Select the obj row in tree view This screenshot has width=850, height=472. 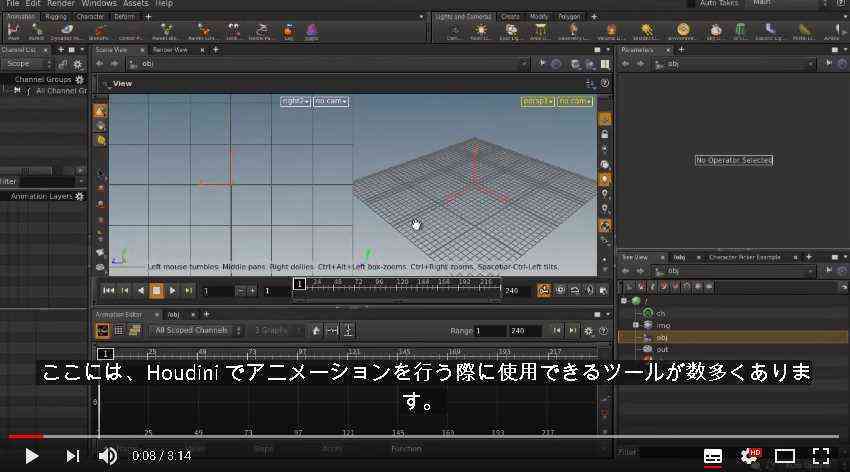coord(732,337)
